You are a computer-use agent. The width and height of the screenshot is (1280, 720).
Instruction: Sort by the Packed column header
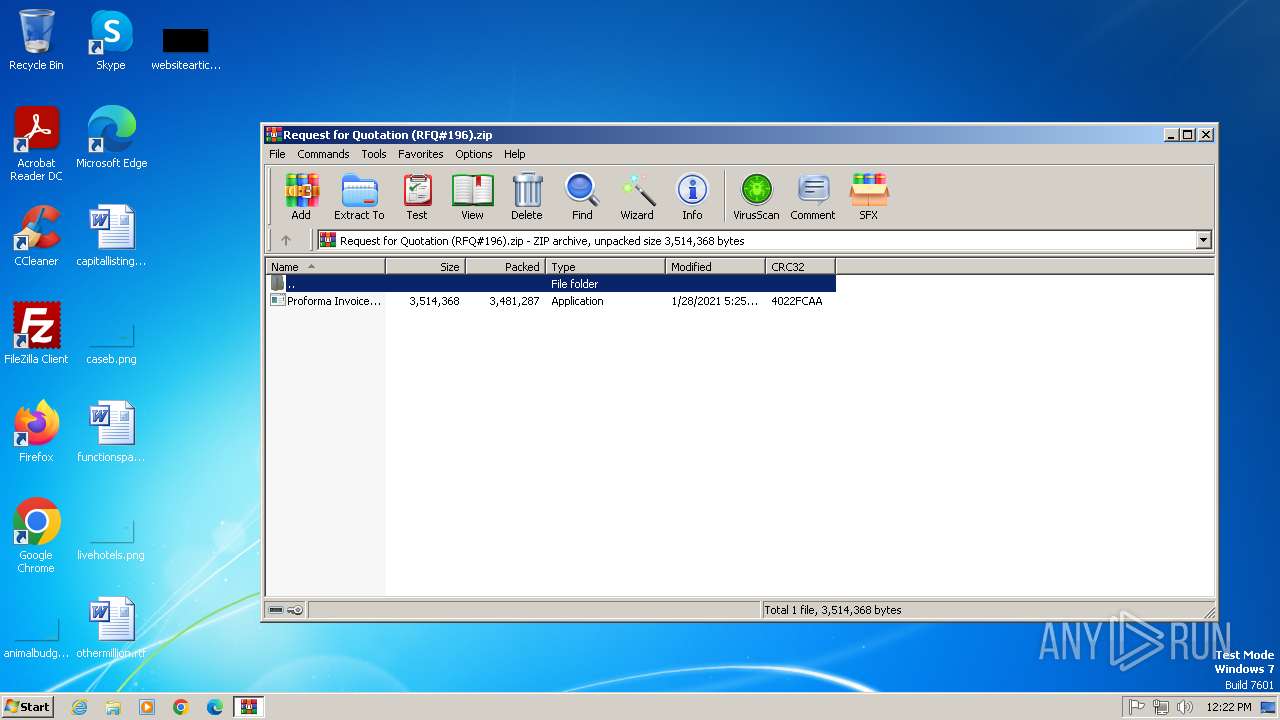pyautogui.click(x=505, y=266)
